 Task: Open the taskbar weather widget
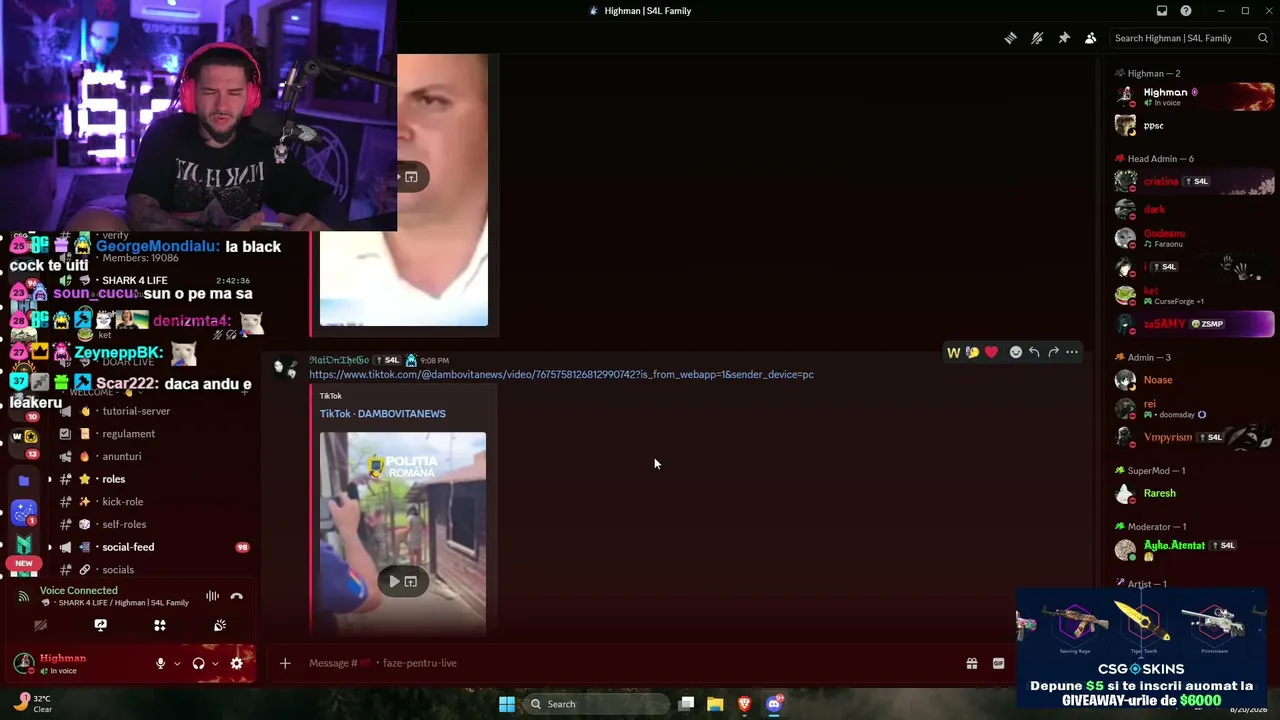[x=32, y=704]
